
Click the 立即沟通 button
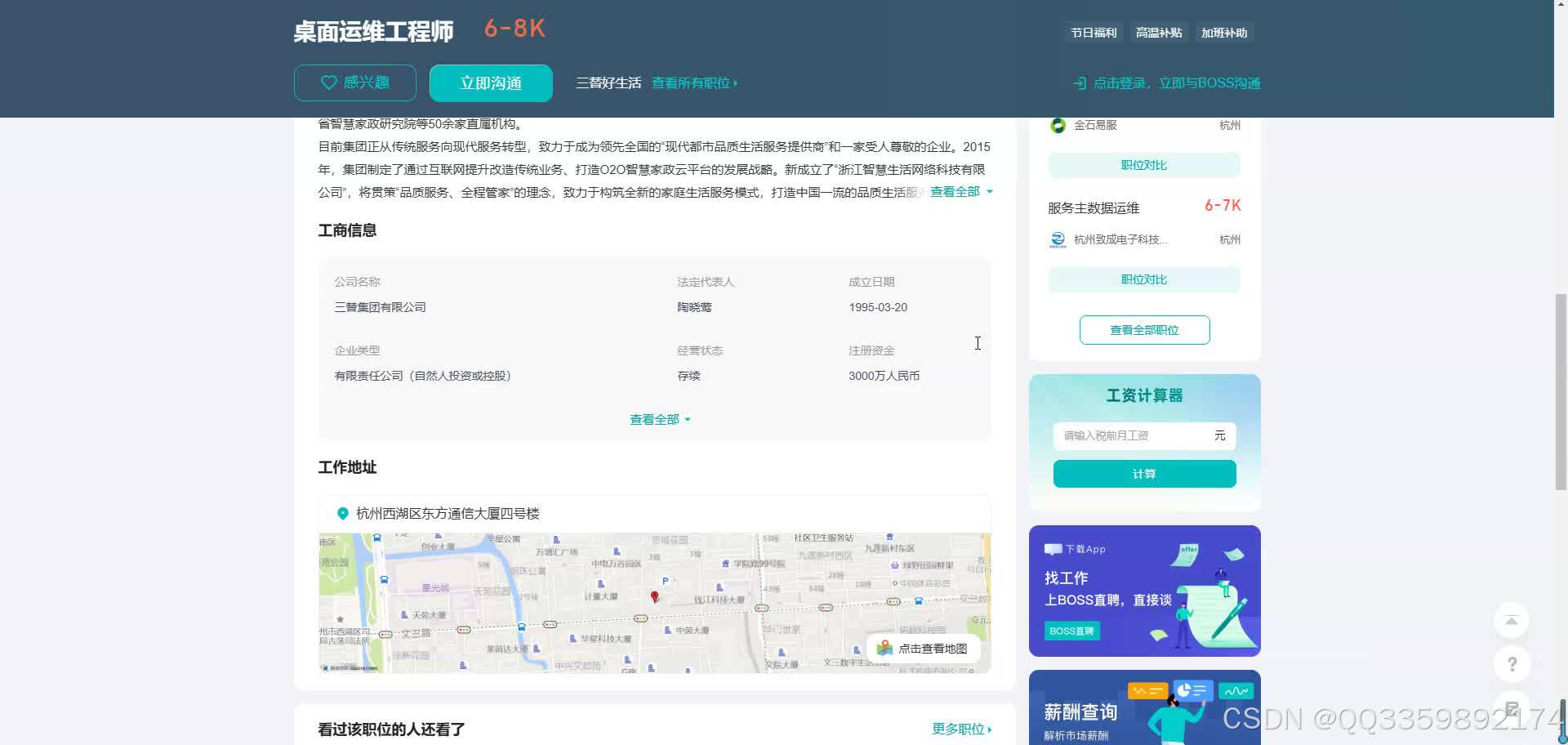pos(490,83)
